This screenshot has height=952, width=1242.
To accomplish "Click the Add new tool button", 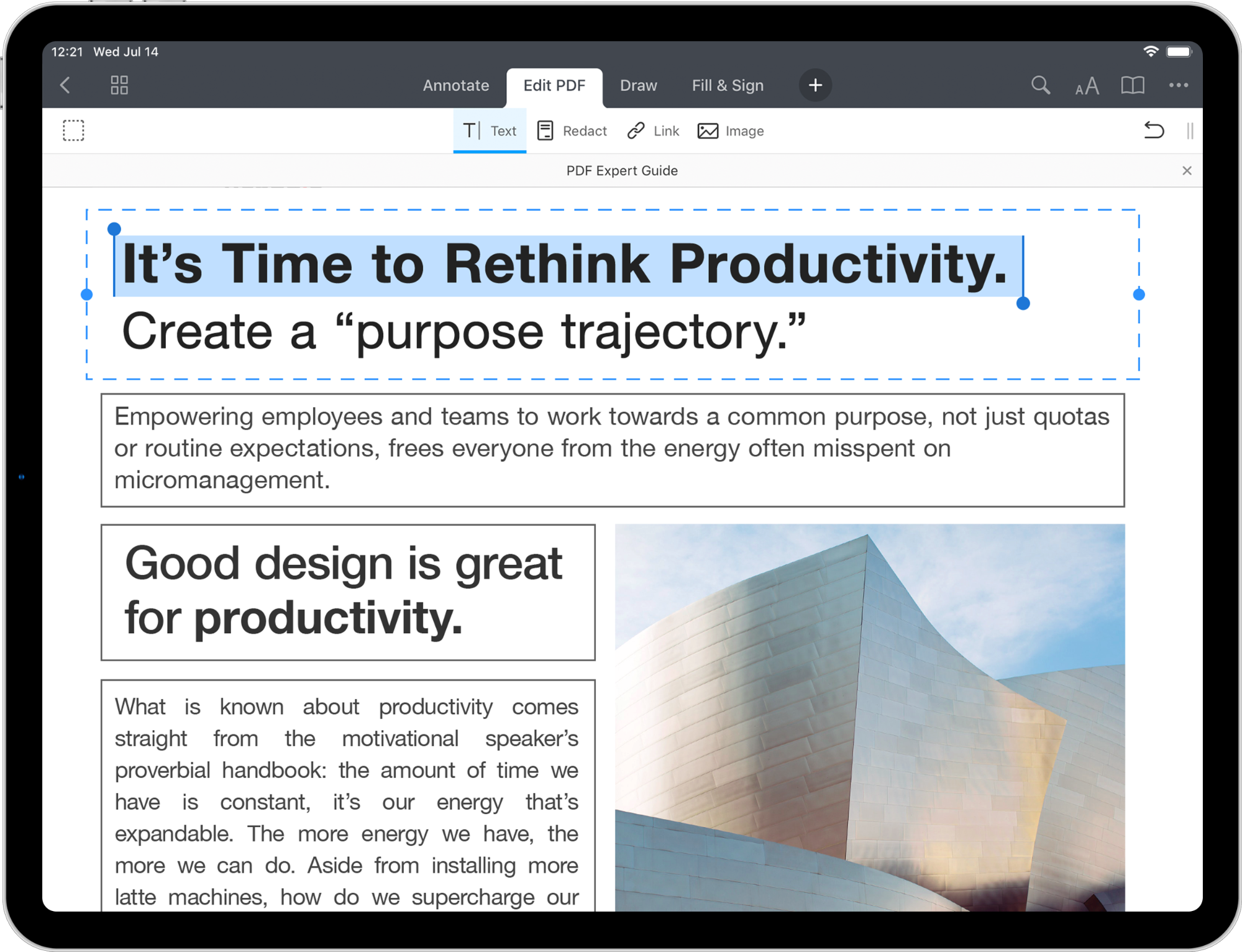I will pos(815,85).
